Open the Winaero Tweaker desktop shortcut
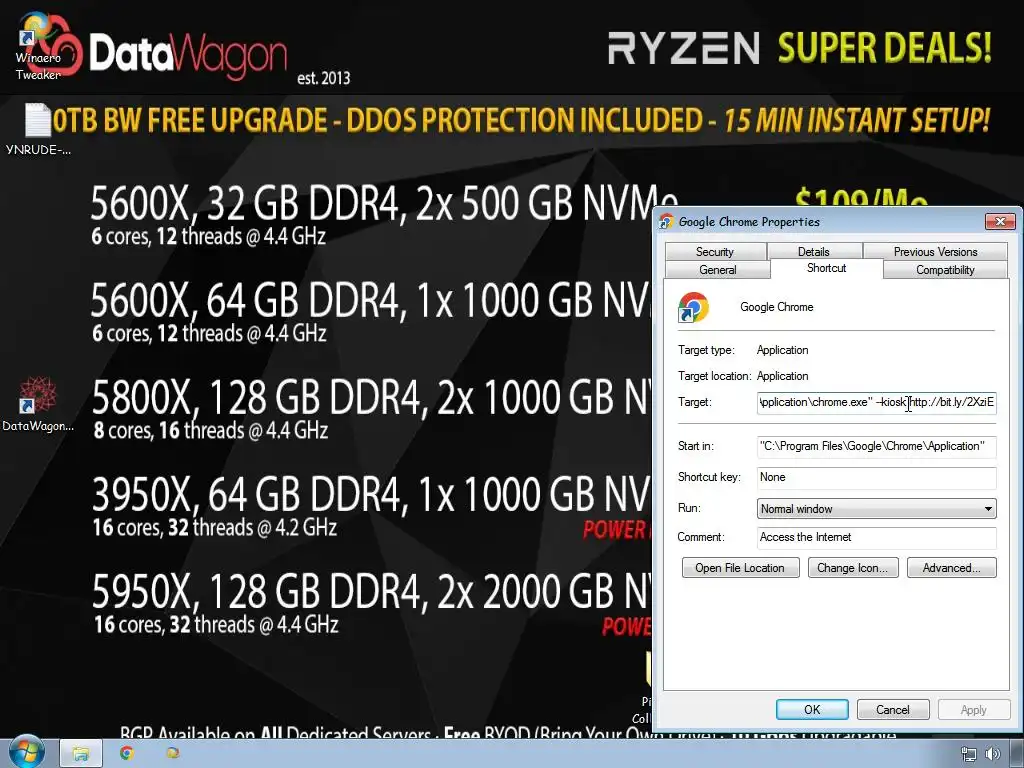Image resolution: width=1024 pixels, height=768 pixels. pos(38,46)
